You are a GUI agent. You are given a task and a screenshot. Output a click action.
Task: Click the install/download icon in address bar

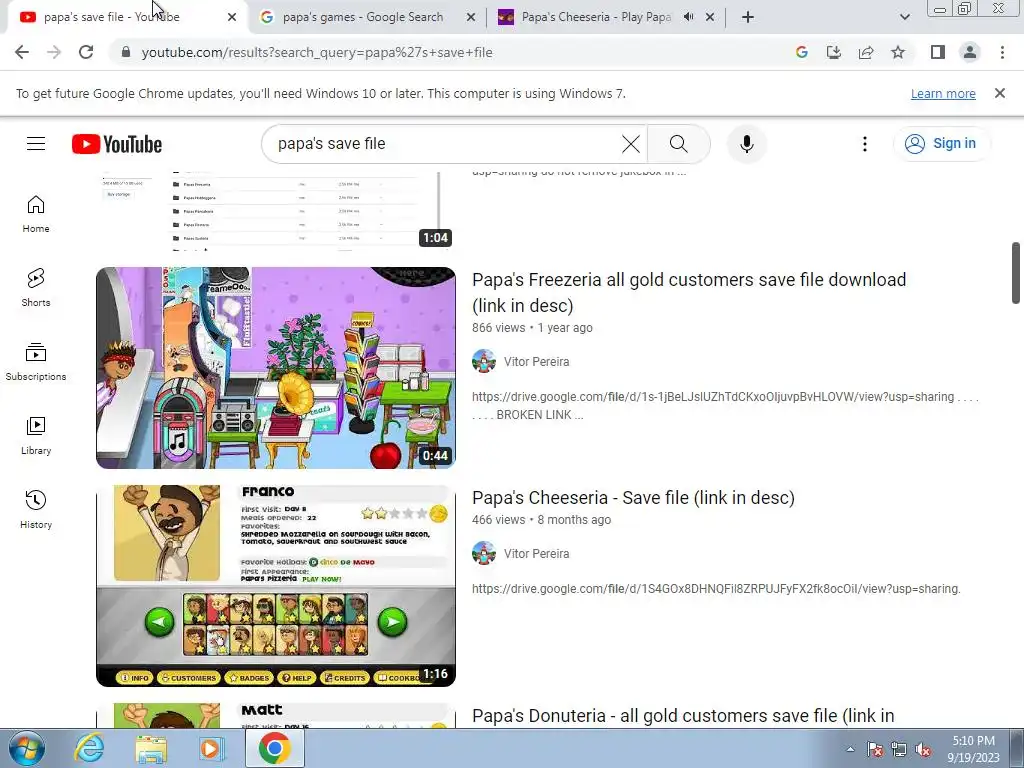(834, 52)
